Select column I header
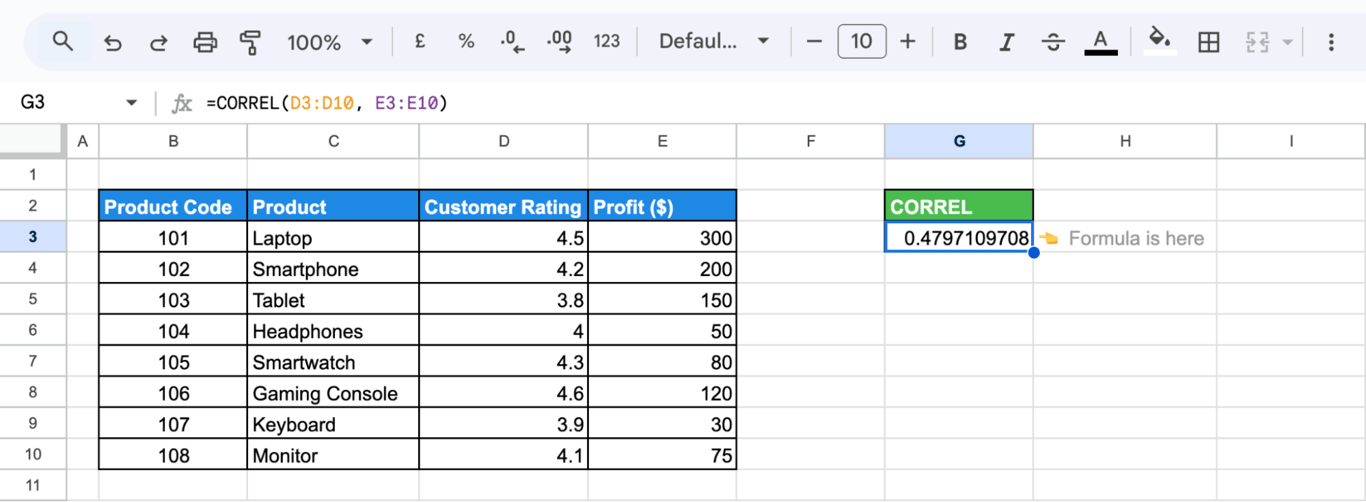 1291,142
